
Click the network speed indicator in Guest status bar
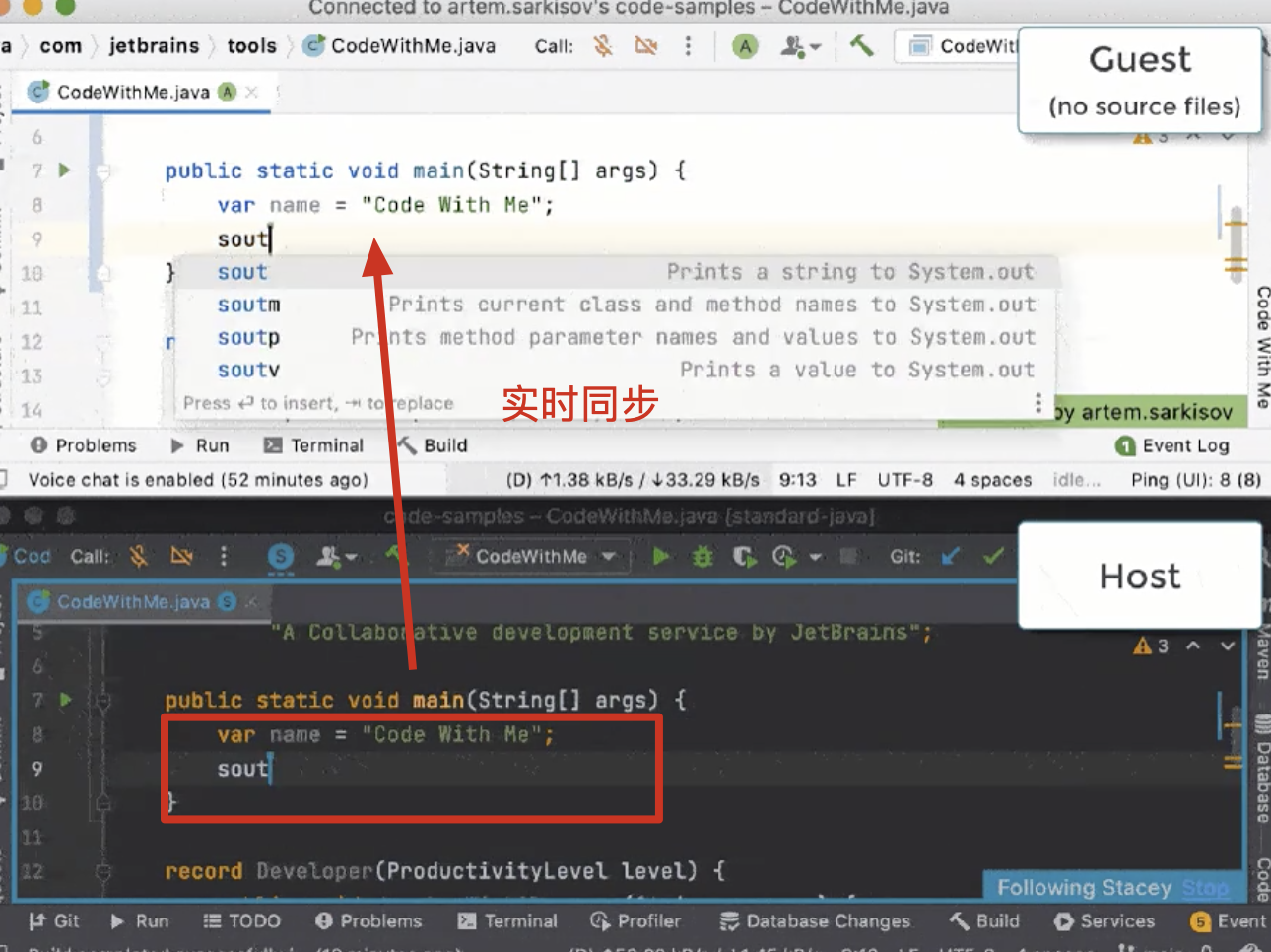pos(633,480)
